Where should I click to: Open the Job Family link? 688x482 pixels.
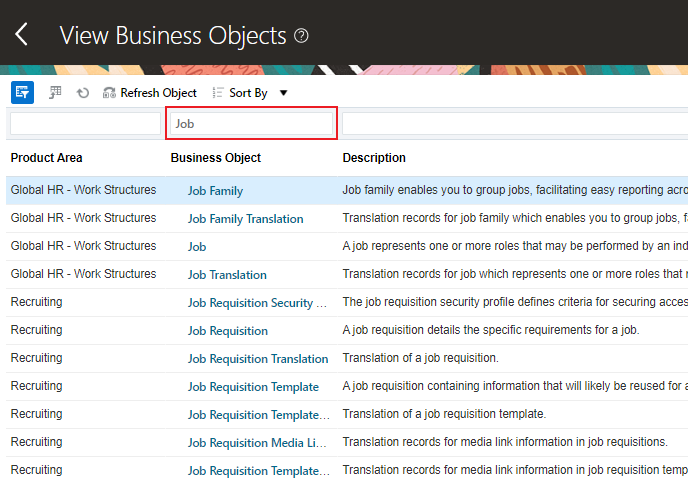click(x=215, y=191)
